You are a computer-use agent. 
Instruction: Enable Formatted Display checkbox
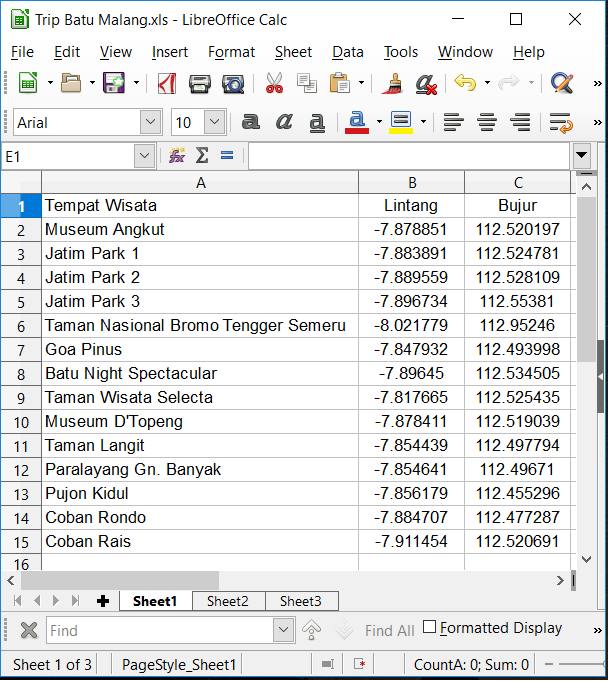pos(429,627)
